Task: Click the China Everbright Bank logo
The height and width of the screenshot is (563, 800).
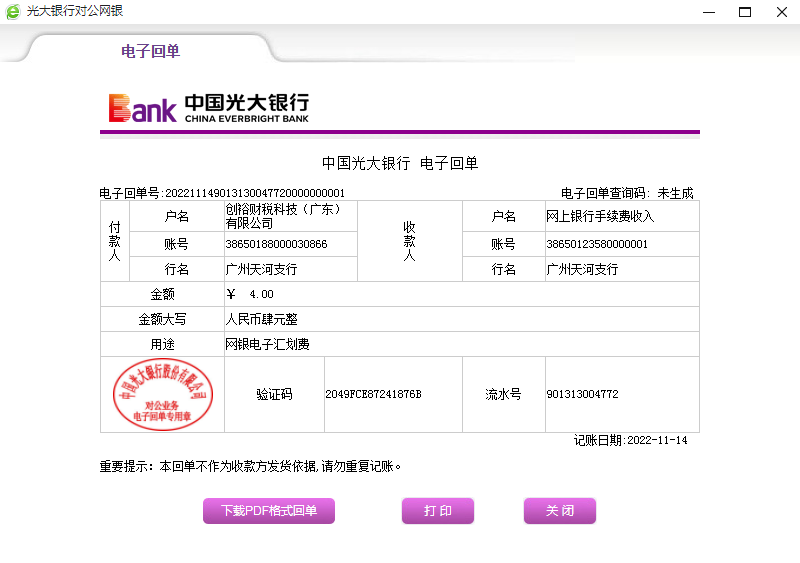Action: click(x=209, y=108)
